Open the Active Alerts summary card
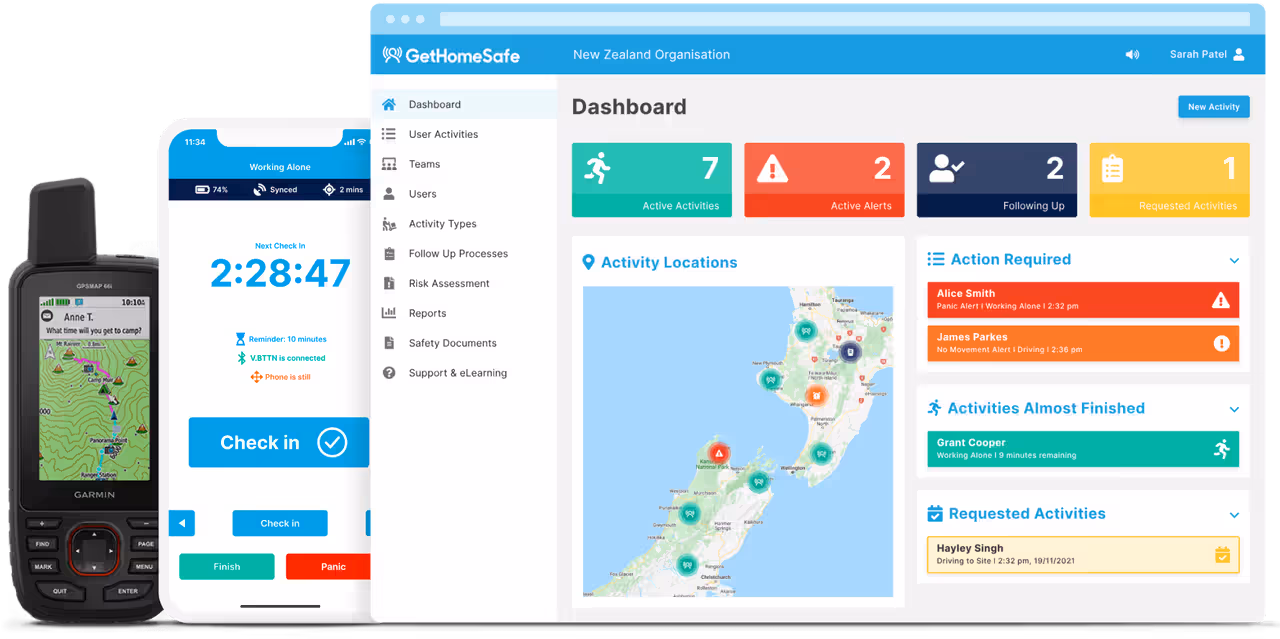Viewport: 1280px width, 639px height. point(824,180)
